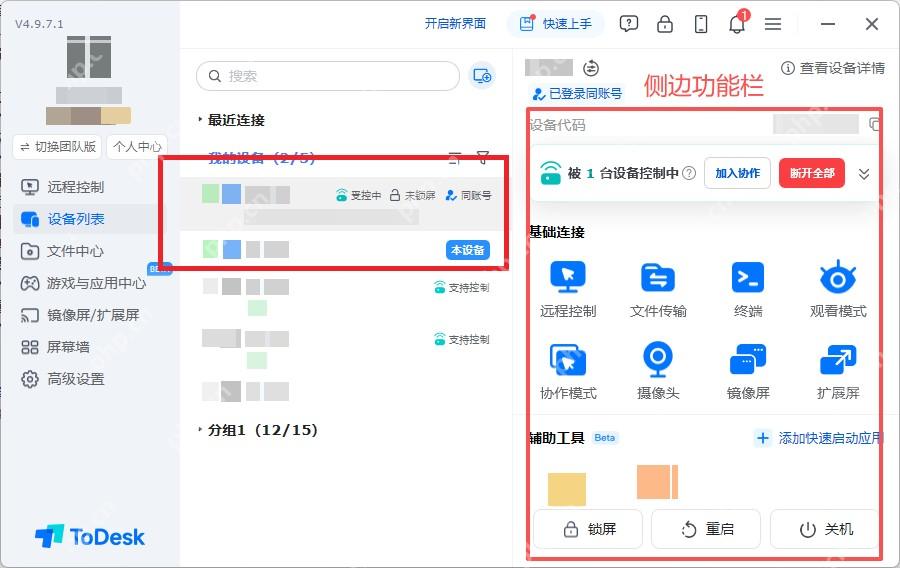Open the mobile phone icon in title bar
The width and height of the screenshot is (900, 568).
point(701,24)
